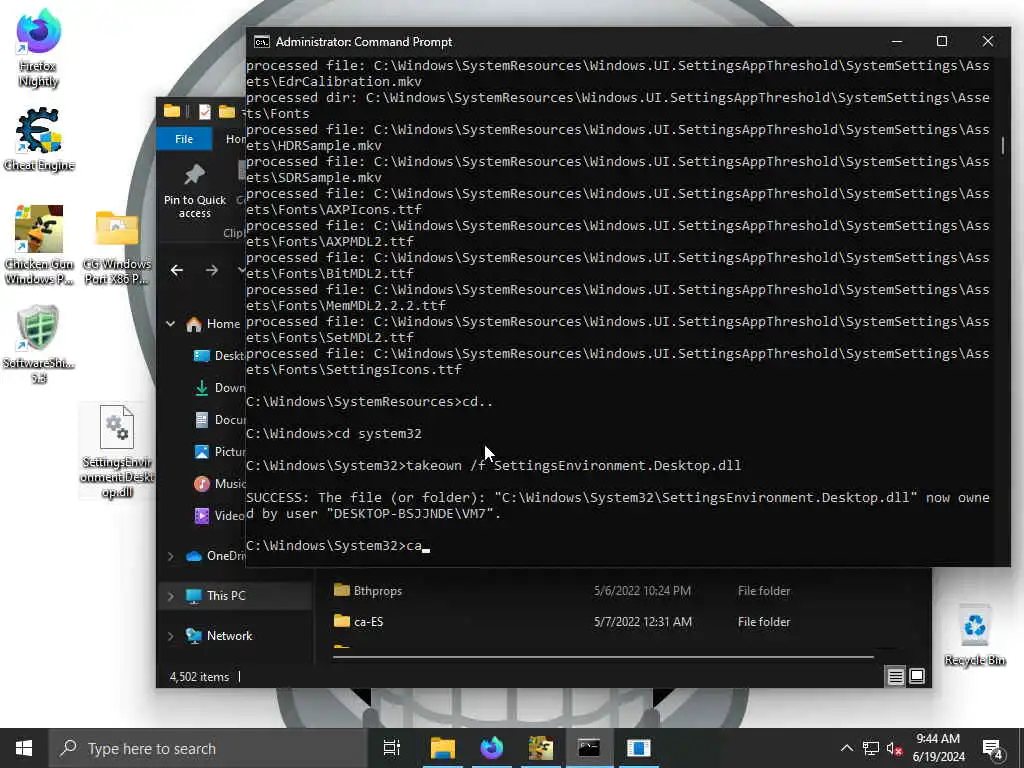Expand the This PC tree node
The width and height of the screenshot is (1024, 768).
coord(170,596)
